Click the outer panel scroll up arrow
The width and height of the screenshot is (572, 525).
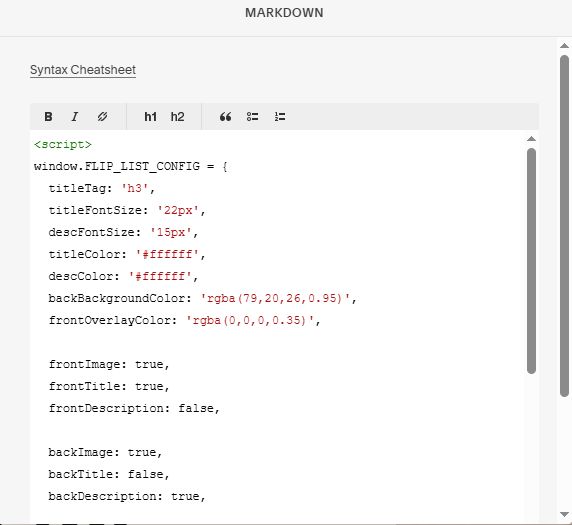(564, 46)
